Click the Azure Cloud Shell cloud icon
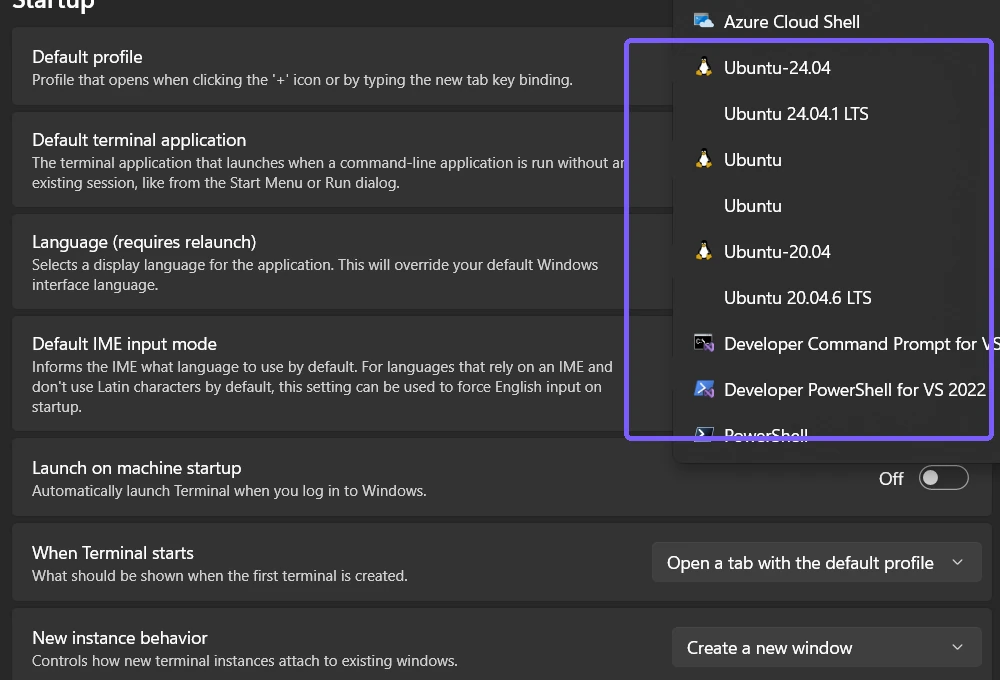Screen dimensions: 1000x680 (x=703, y=21)
